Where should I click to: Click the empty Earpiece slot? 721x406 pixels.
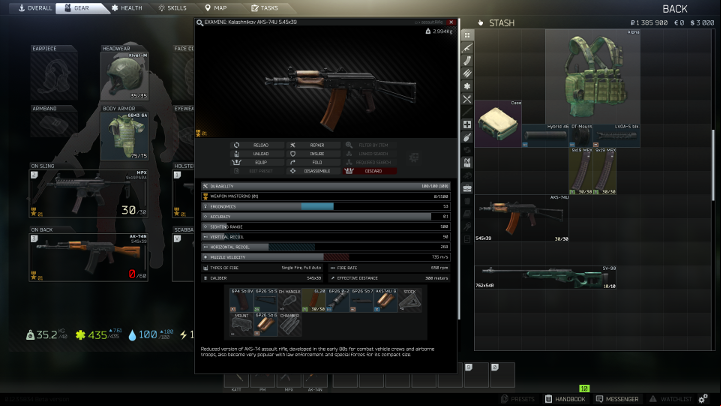coord(53,76)
